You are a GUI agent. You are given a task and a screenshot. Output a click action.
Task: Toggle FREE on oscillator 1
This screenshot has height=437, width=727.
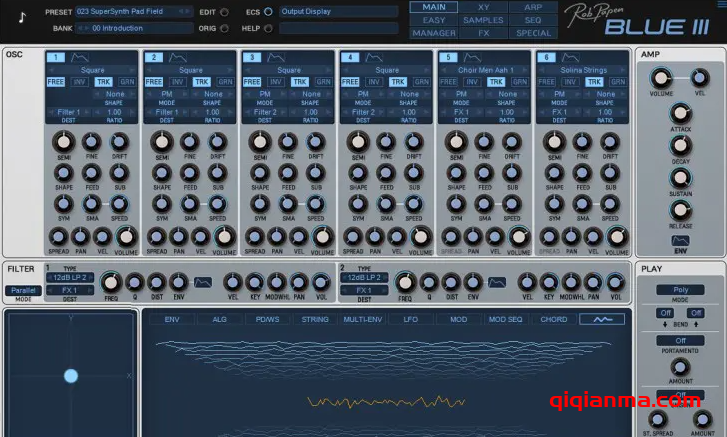56,82
